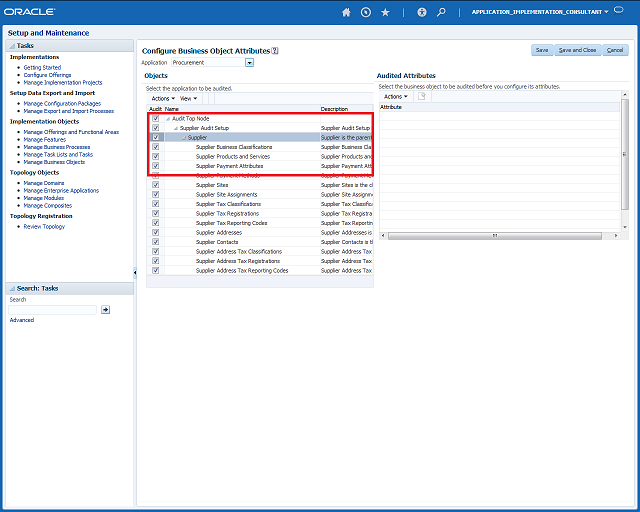
Task: Open Manage Configuration Packages link
Action: coord(62,103)
